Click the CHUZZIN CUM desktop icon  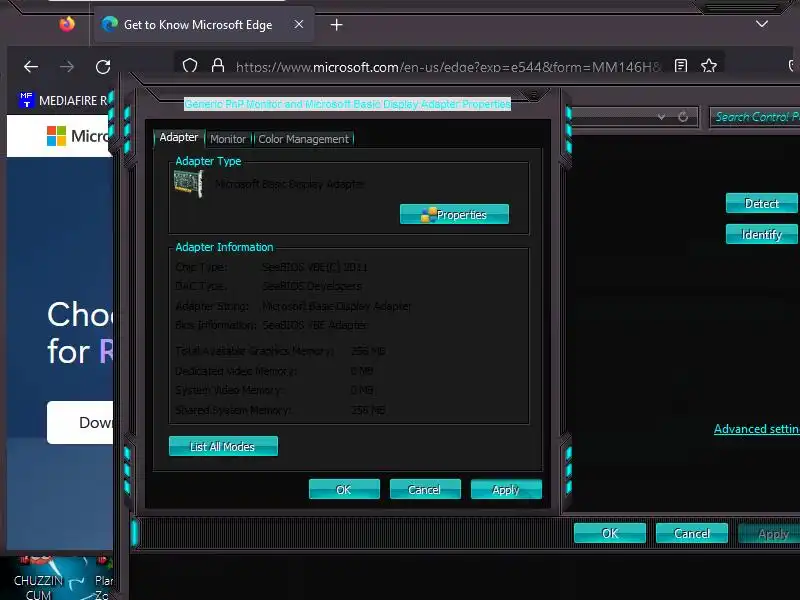38,581
